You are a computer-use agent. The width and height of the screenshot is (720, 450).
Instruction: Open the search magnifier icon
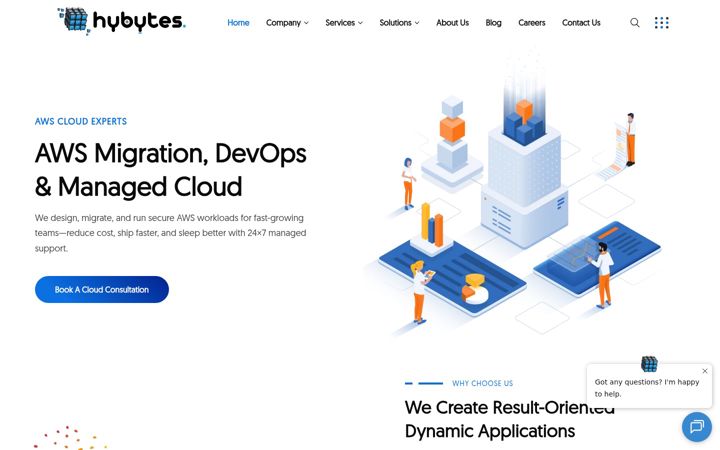click(x=635, y=22)
